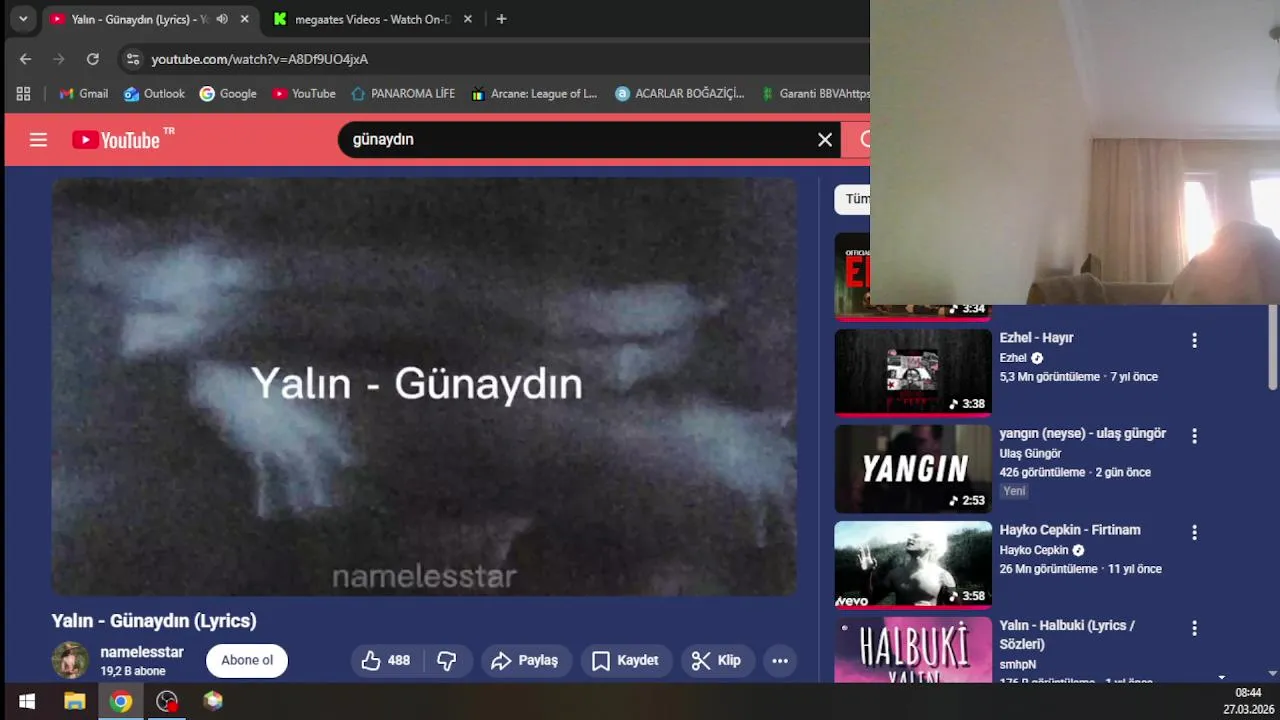Open Hayko Cepkin - Firtinam title link
The height and width of the screenshot is (720, 1280).
pos(1070,530)
